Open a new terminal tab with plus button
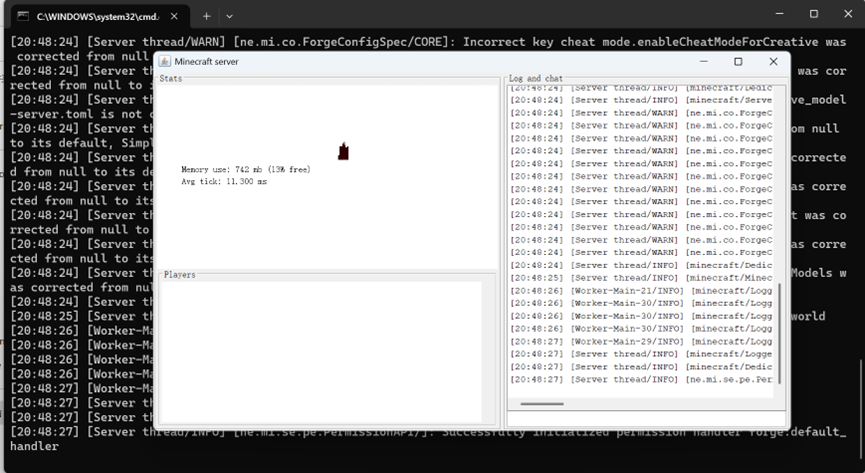 pyautogui.click(x=206, y=17)
